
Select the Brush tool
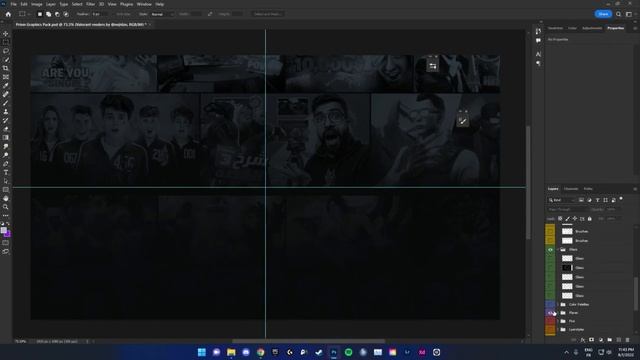click(6, 103)
